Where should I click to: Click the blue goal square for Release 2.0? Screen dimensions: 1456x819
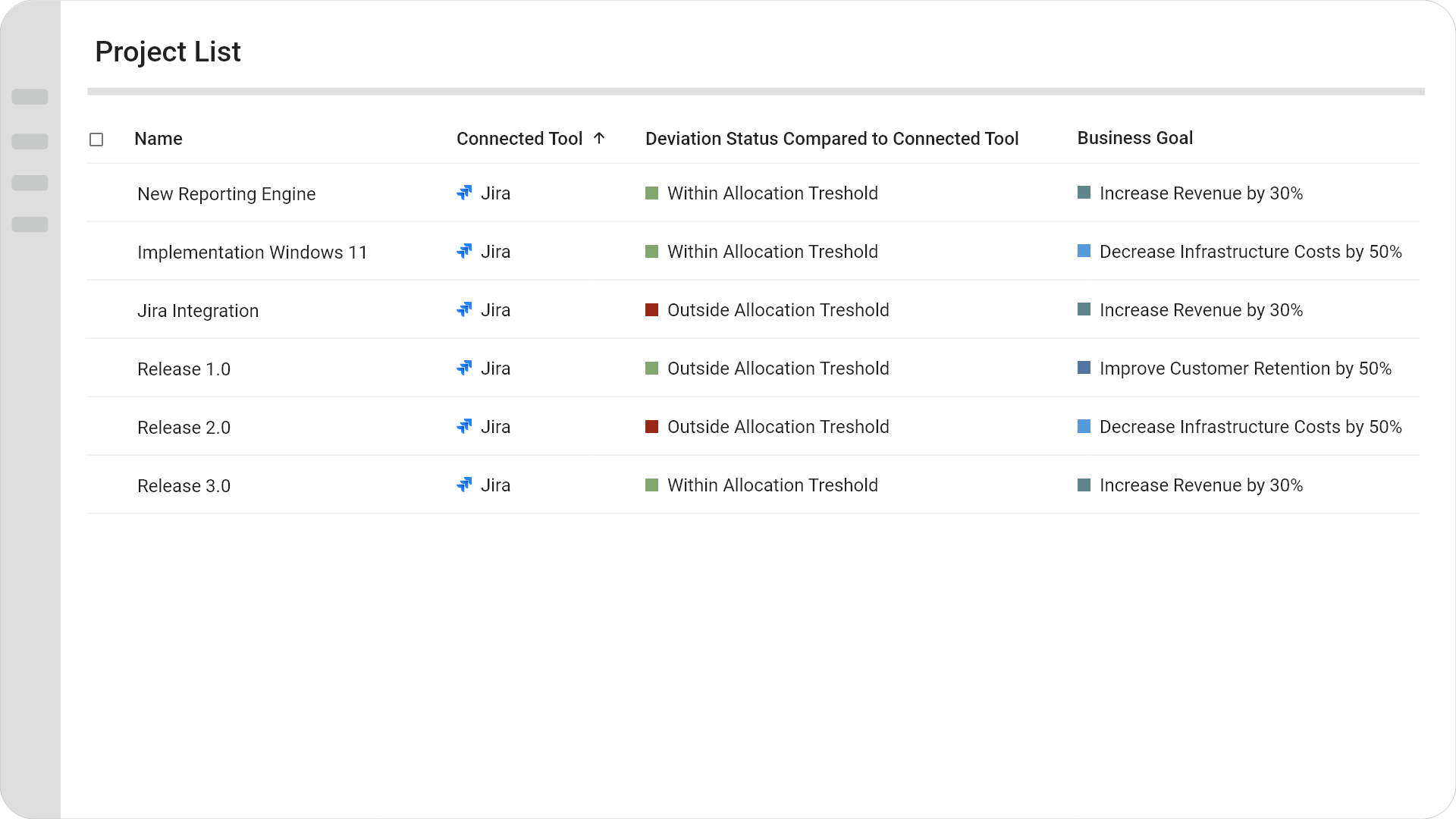coord(1084,426)
